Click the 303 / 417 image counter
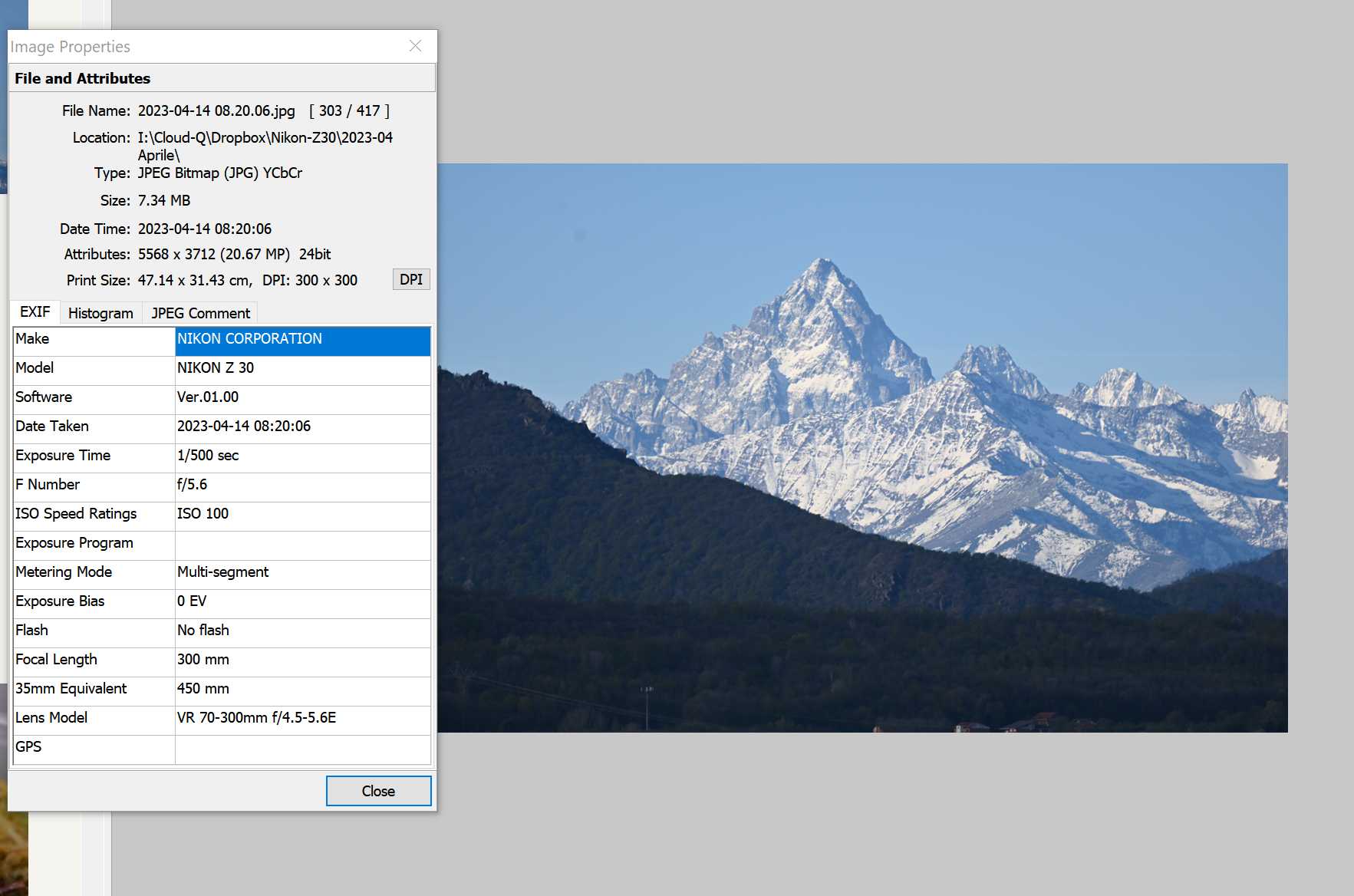The image size is (1354, 896). (349, 110)
